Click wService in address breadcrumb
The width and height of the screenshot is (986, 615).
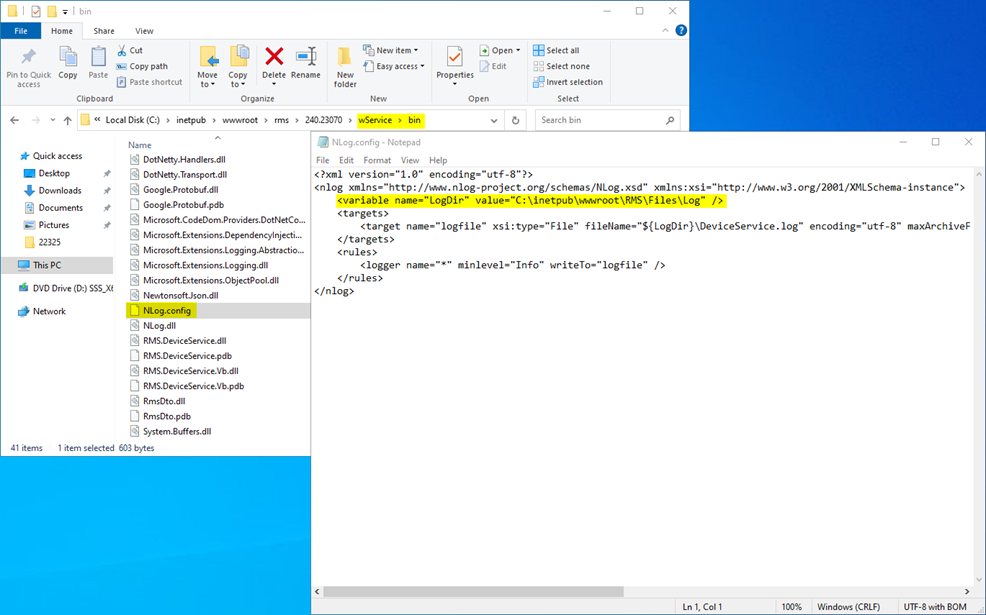(x=375, y=120)
